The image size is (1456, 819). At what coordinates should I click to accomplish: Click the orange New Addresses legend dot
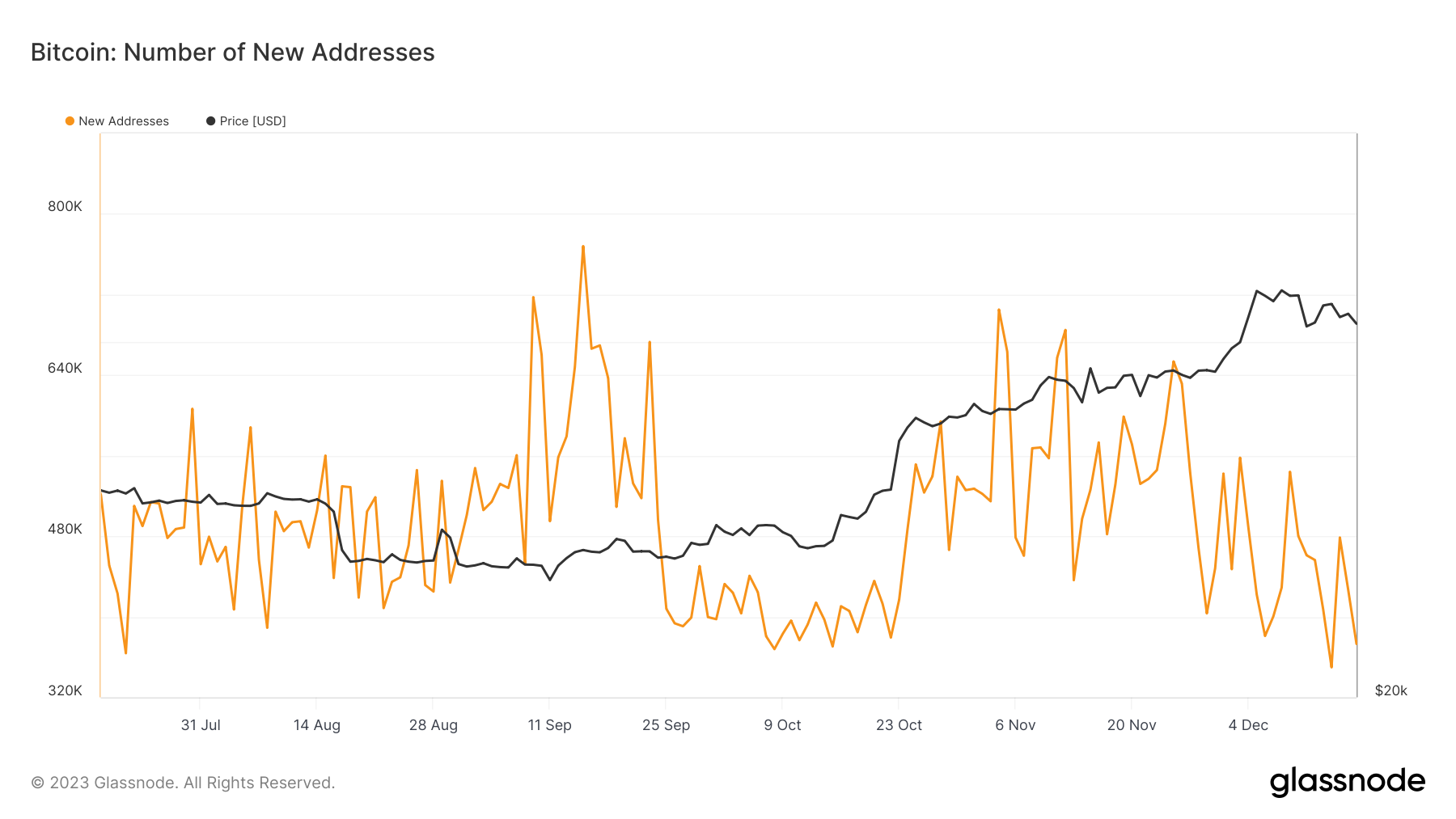coord(70,121)
